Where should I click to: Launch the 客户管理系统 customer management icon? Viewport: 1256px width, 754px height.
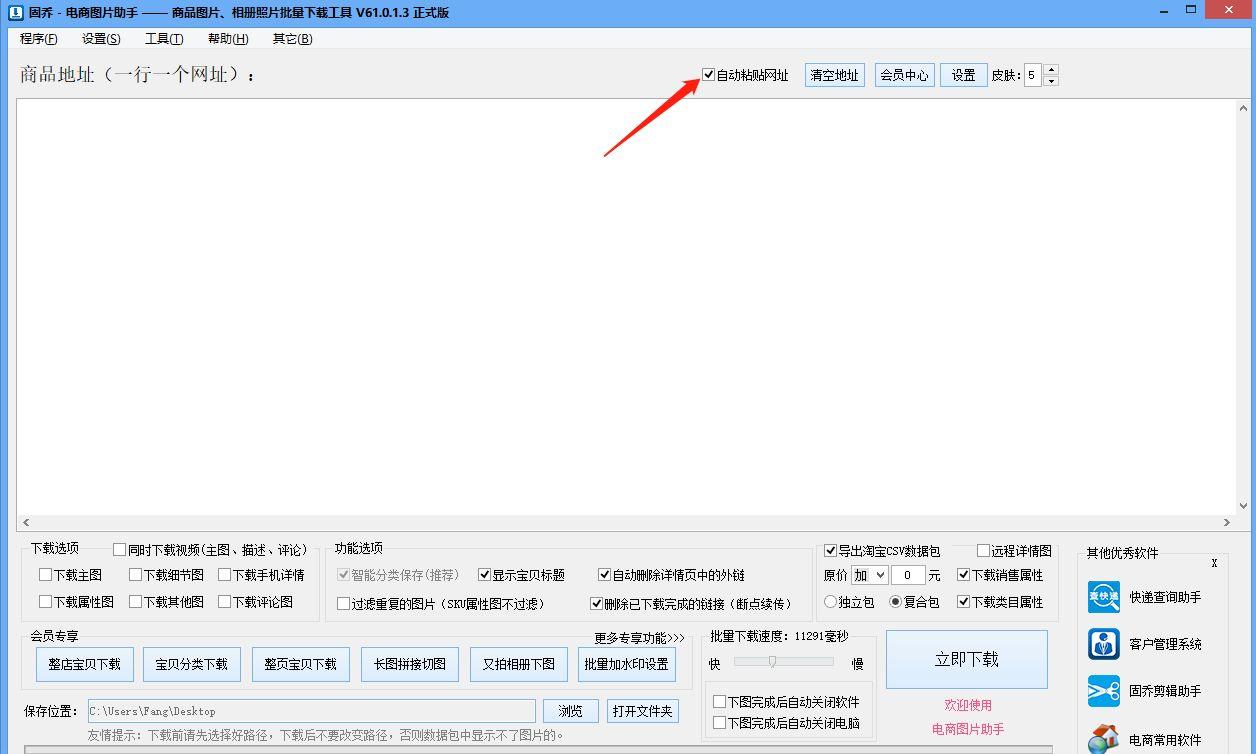(x=1103, y=644)
